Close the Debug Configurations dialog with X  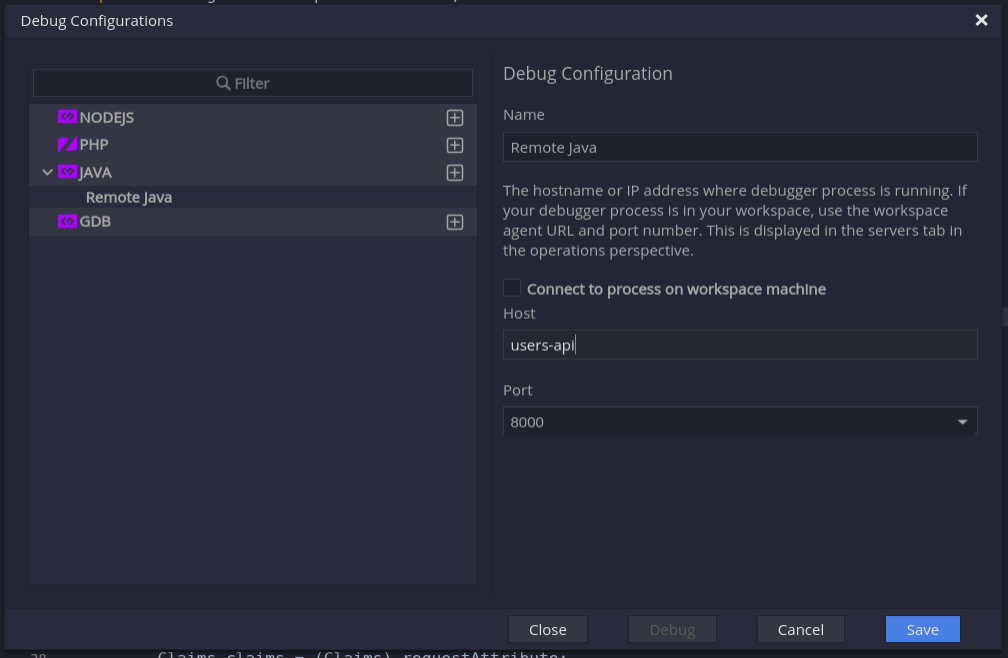pyautogui.click(x=981, y=20)
